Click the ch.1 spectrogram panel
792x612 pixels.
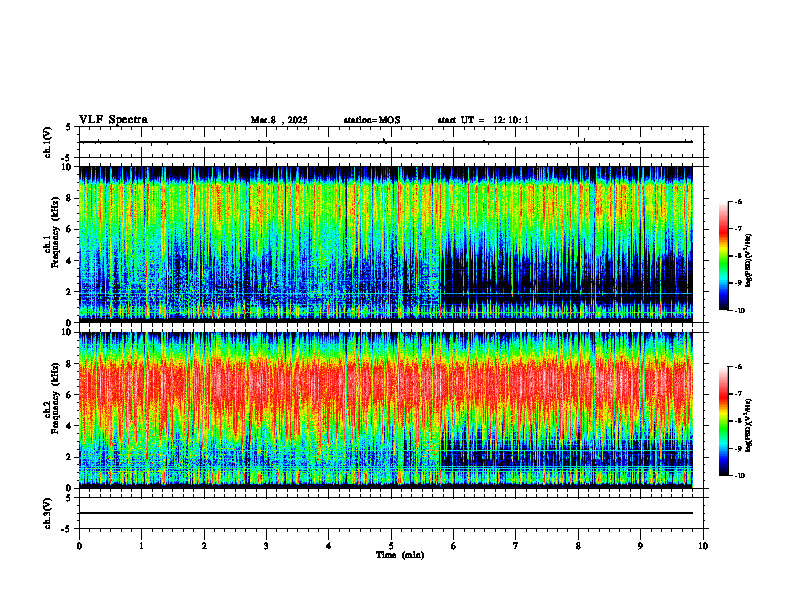click(386, 244)
